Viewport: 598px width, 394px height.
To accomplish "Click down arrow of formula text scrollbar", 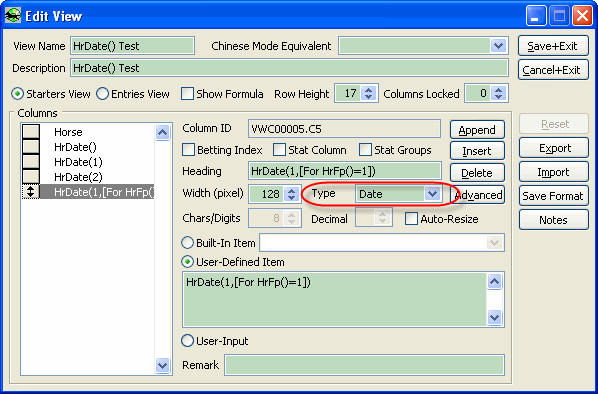I will coord(494,317).
